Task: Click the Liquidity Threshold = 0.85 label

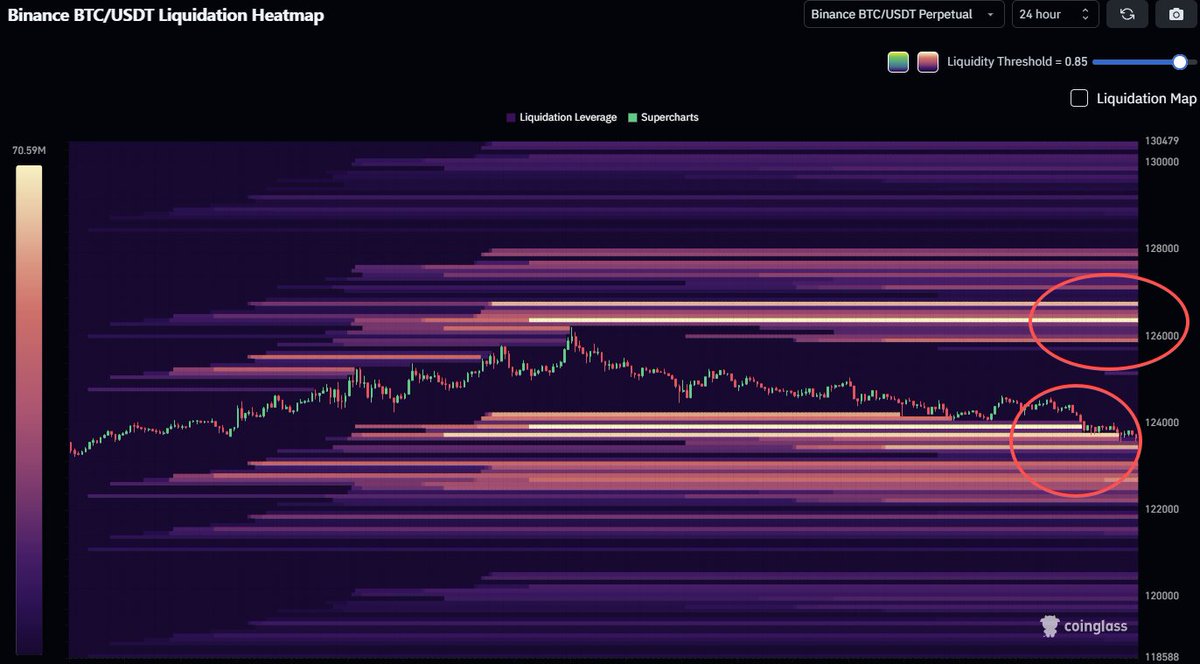Action: point(1017,62)
